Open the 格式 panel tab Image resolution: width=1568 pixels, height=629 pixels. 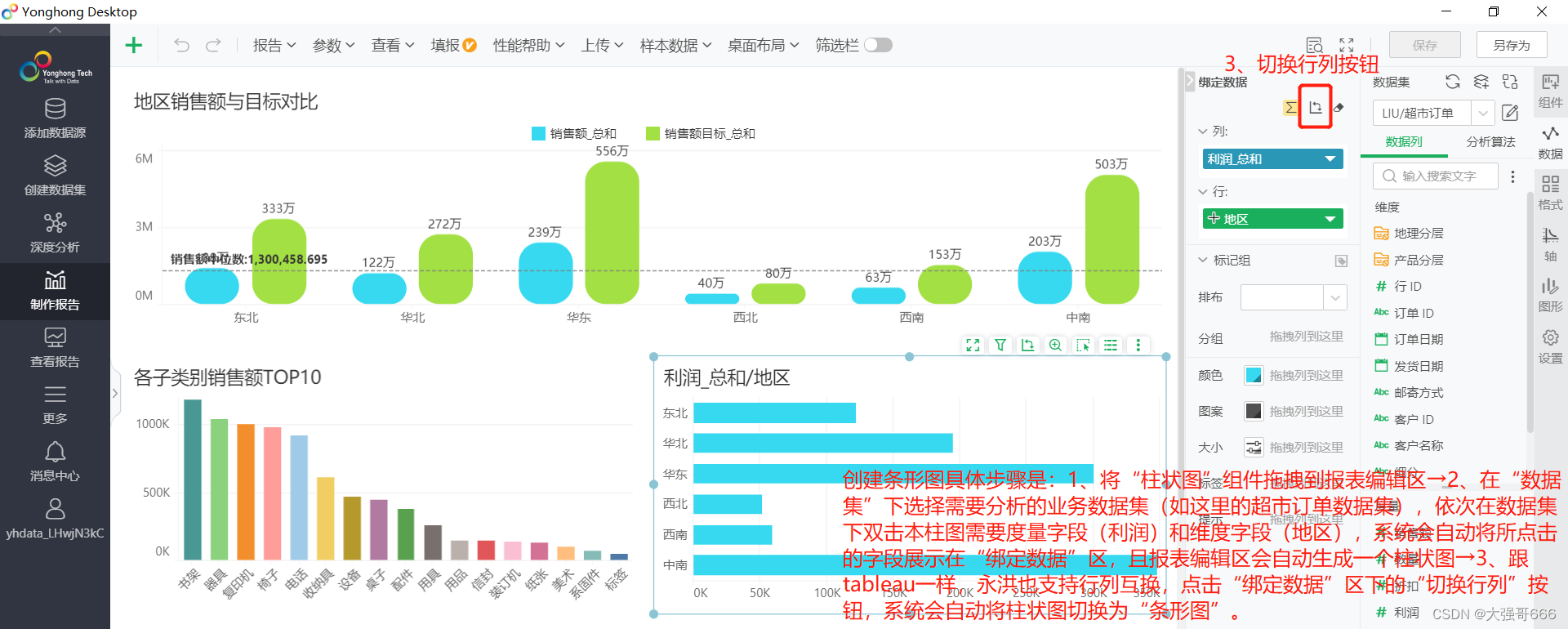coord(1550,194)
